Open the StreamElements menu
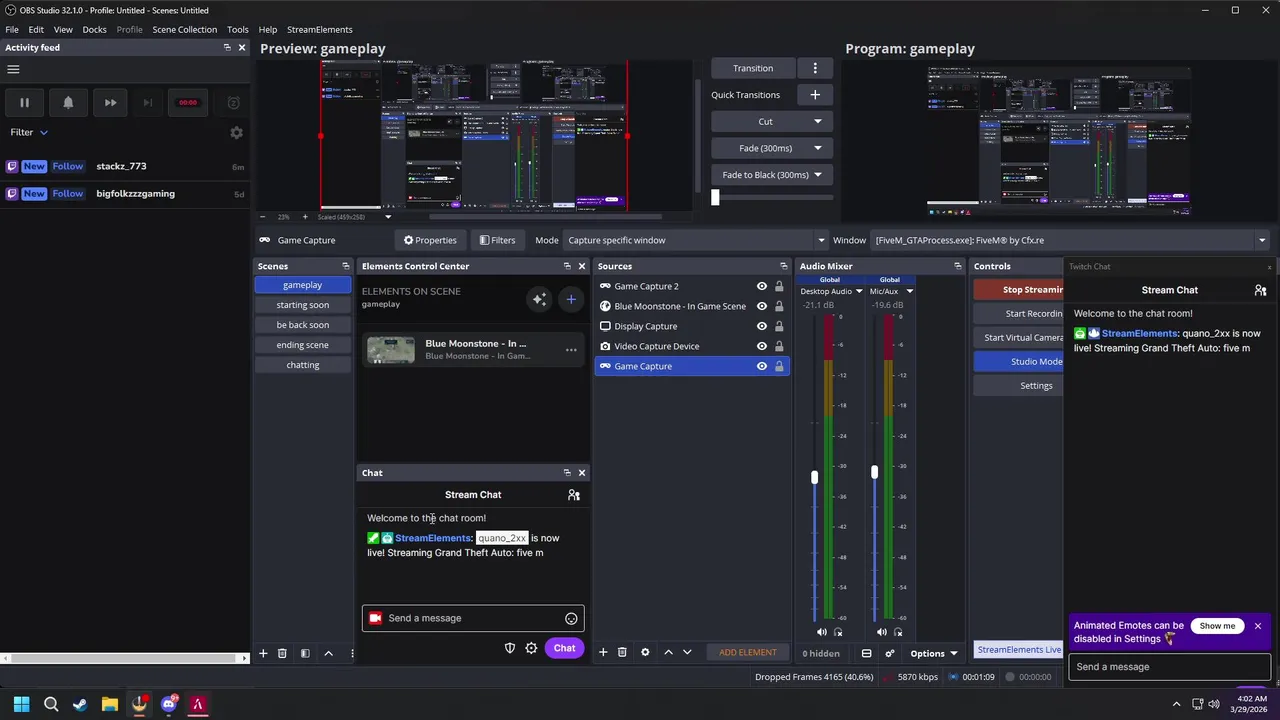This screenshot has width=1280, height=720. tap(319, 29)
